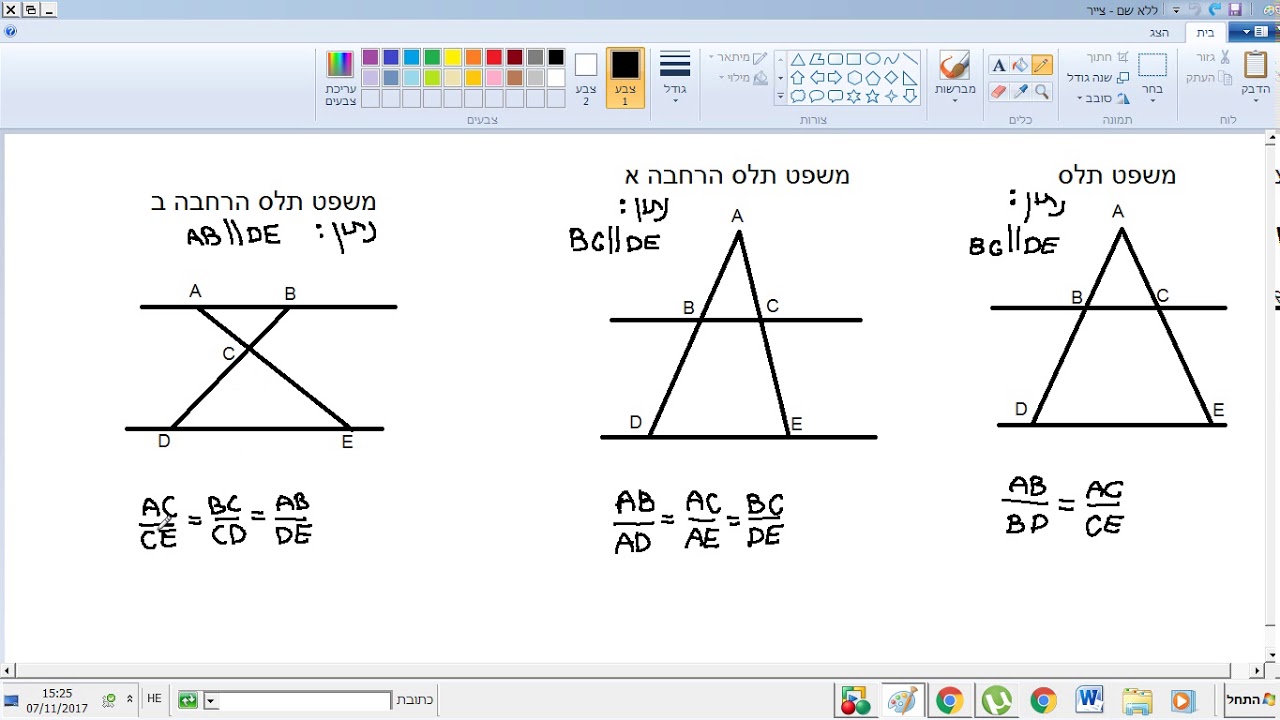Choose the Line shape
This screenshot has height=720, width=1280.
pos(910,59)
